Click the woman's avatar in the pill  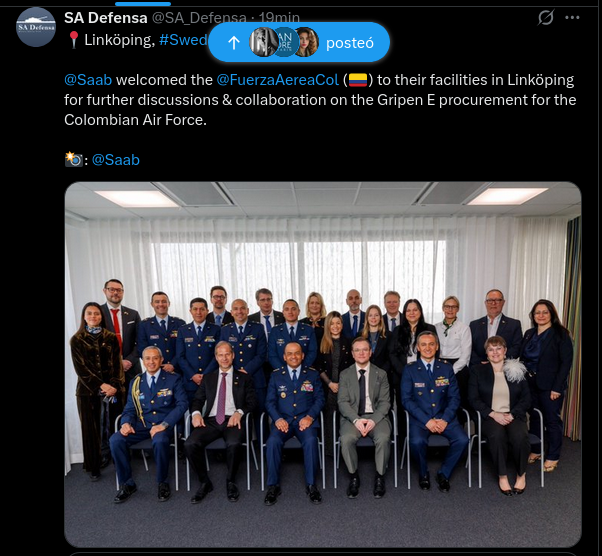click(306, 42)
